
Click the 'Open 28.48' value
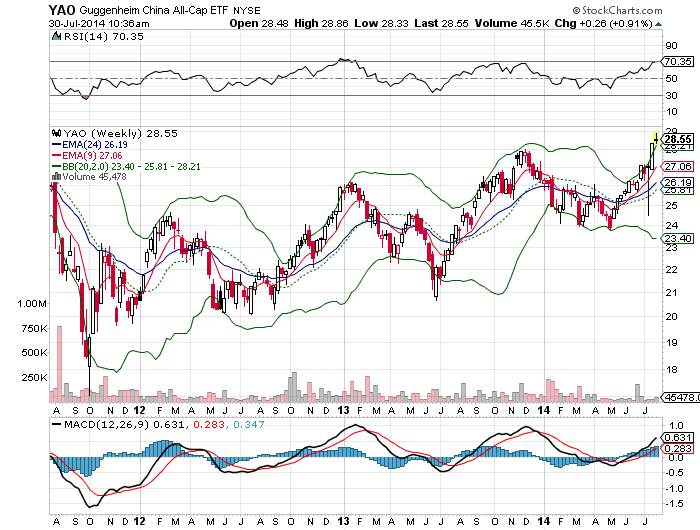point(259,23)
